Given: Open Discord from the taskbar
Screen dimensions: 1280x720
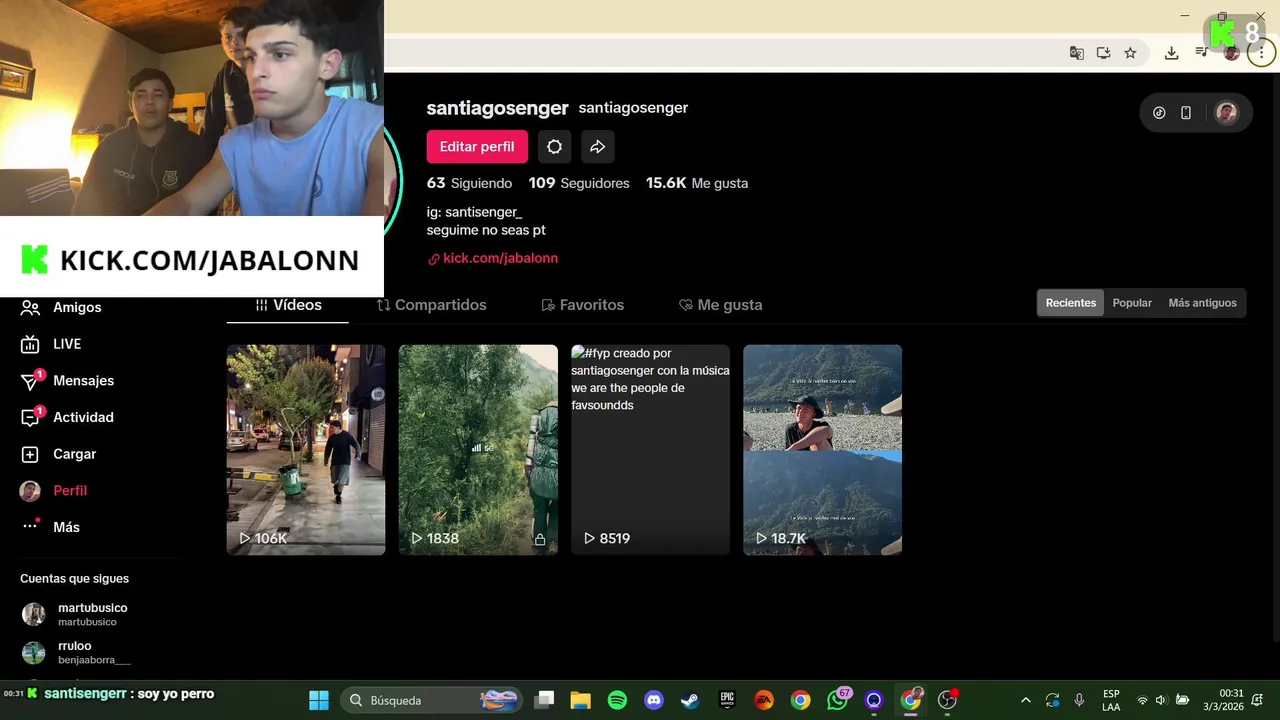Looking at the screenshot, I should pos(654,700).
